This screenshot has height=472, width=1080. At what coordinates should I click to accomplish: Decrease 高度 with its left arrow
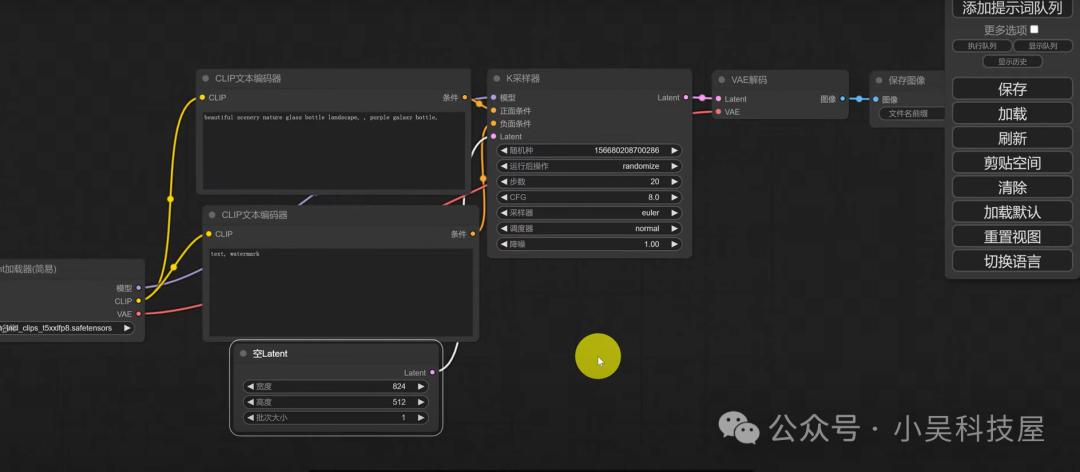(x=250, y=402)
